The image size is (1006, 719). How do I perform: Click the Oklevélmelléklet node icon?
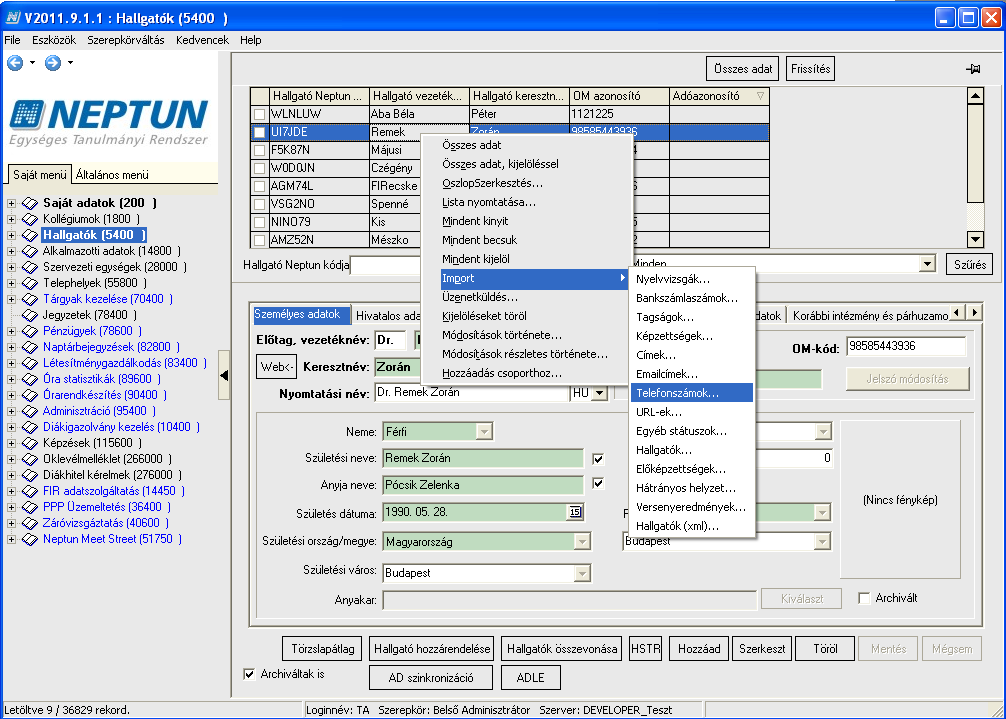(30, 460)
